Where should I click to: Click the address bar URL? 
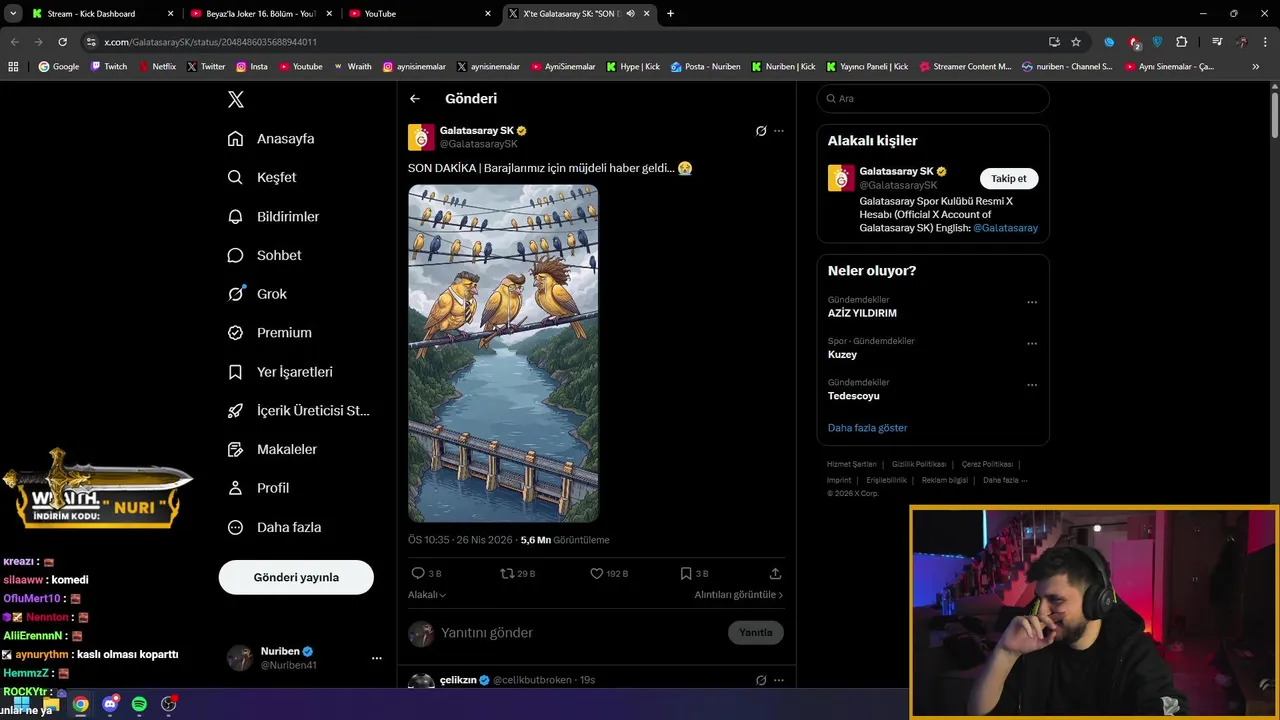point(210,42)
